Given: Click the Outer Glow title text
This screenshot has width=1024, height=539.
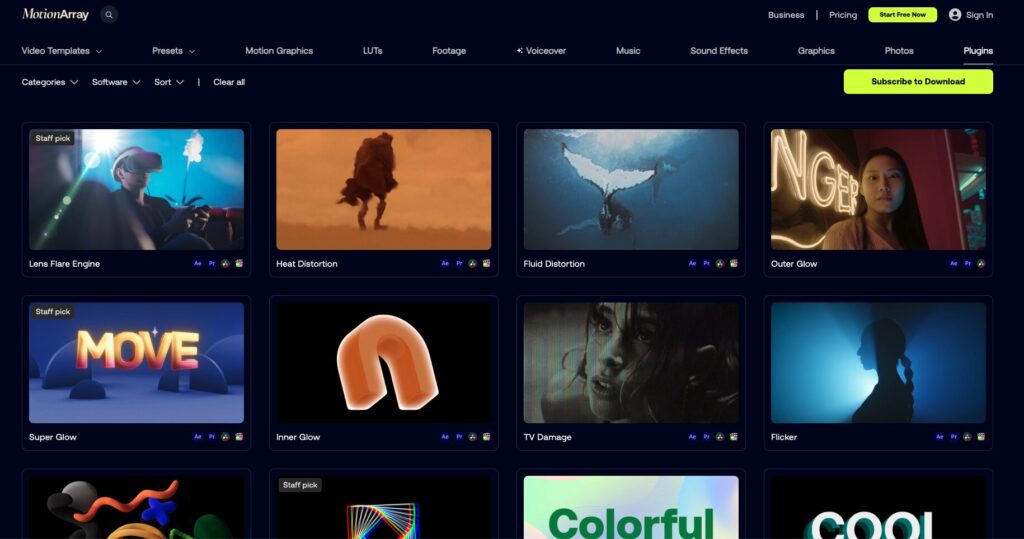Looking at the screenshot, I should pyautogui.click(x=794, y=264).
